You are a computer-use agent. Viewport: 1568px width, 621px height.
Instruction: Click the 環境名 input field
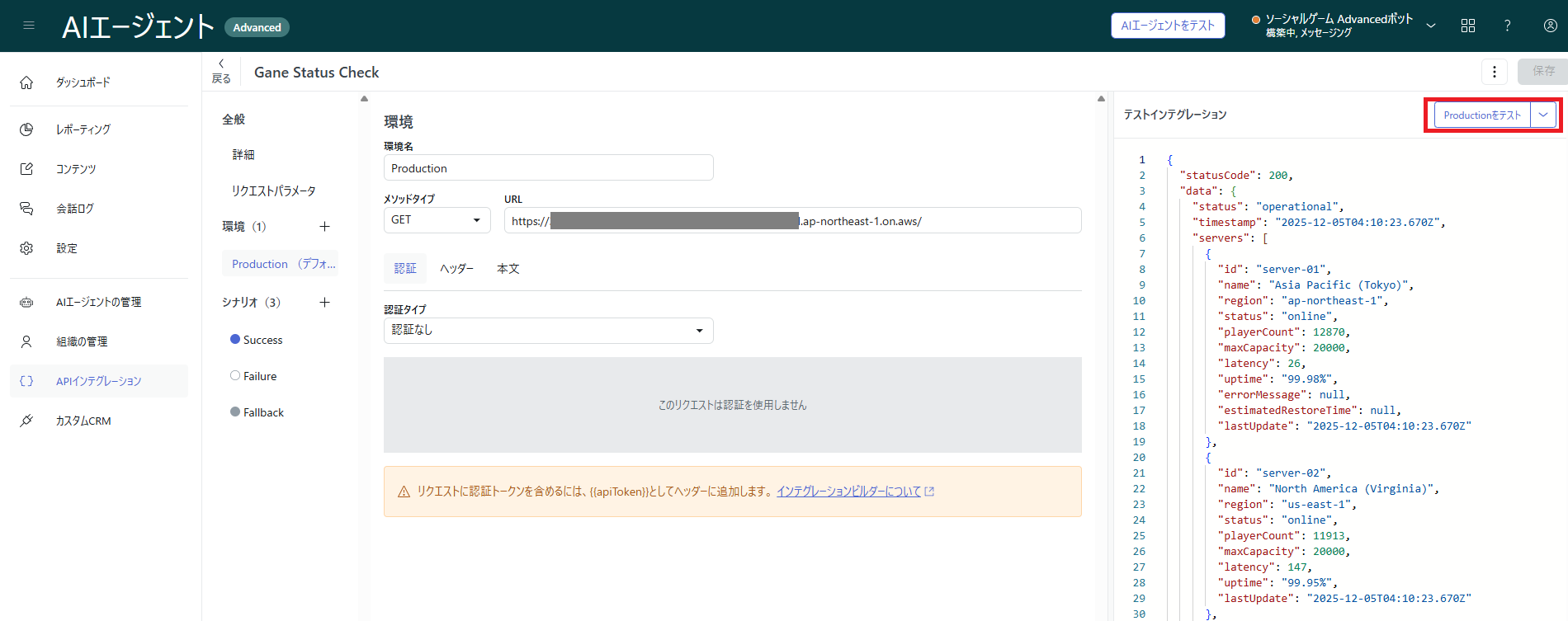tap(548, 168)
